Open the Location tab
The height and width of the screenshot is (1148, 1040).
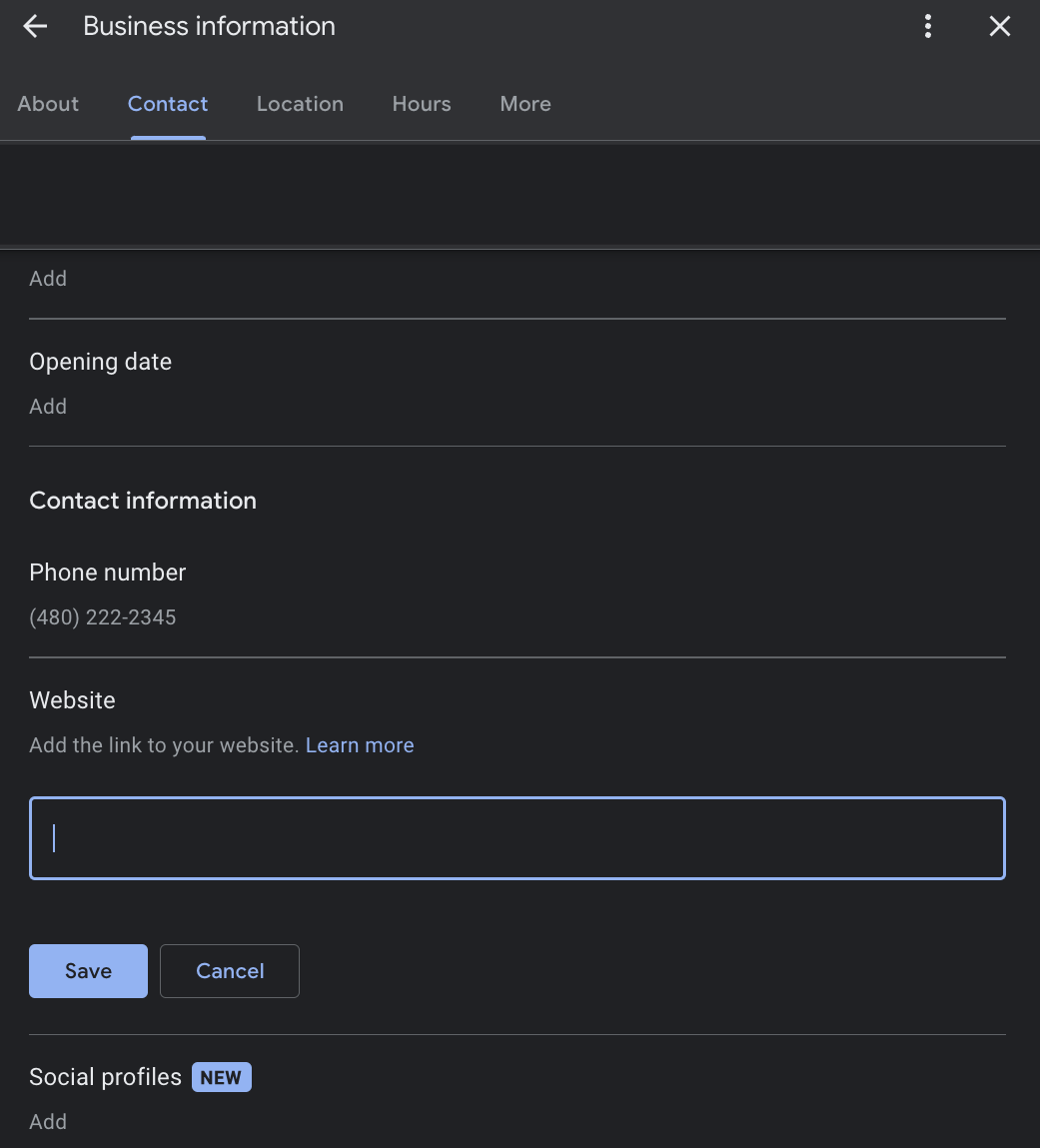(300, 104)
